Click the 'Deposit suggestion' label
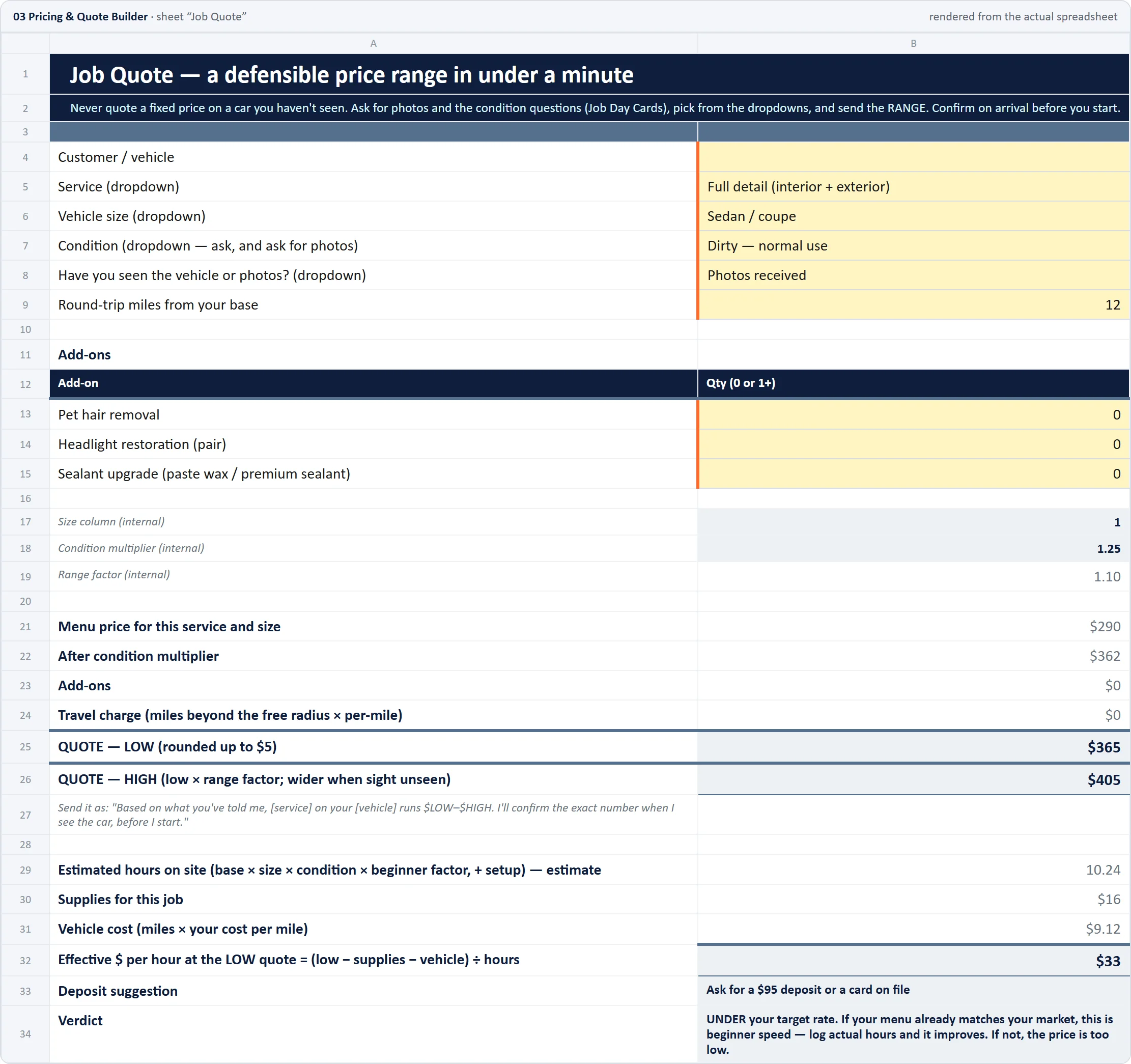This screenshot has width=1131, height=1064. (x=118, y=991)
